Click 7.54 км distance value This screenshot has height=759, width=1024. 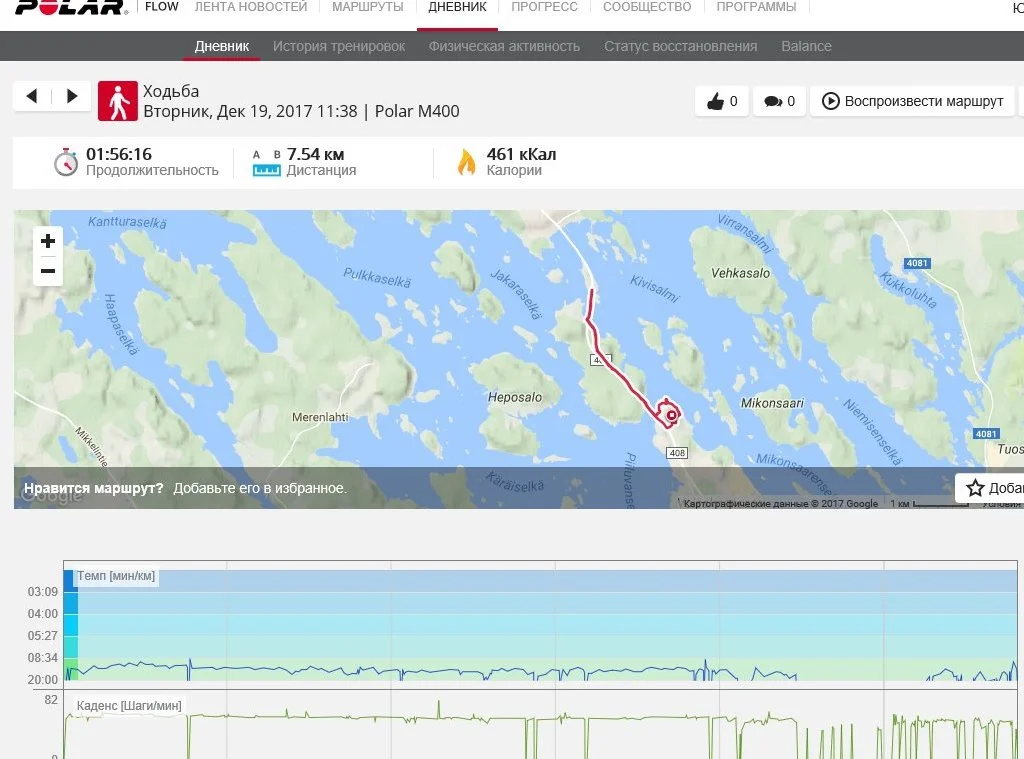tap(315, 154)
